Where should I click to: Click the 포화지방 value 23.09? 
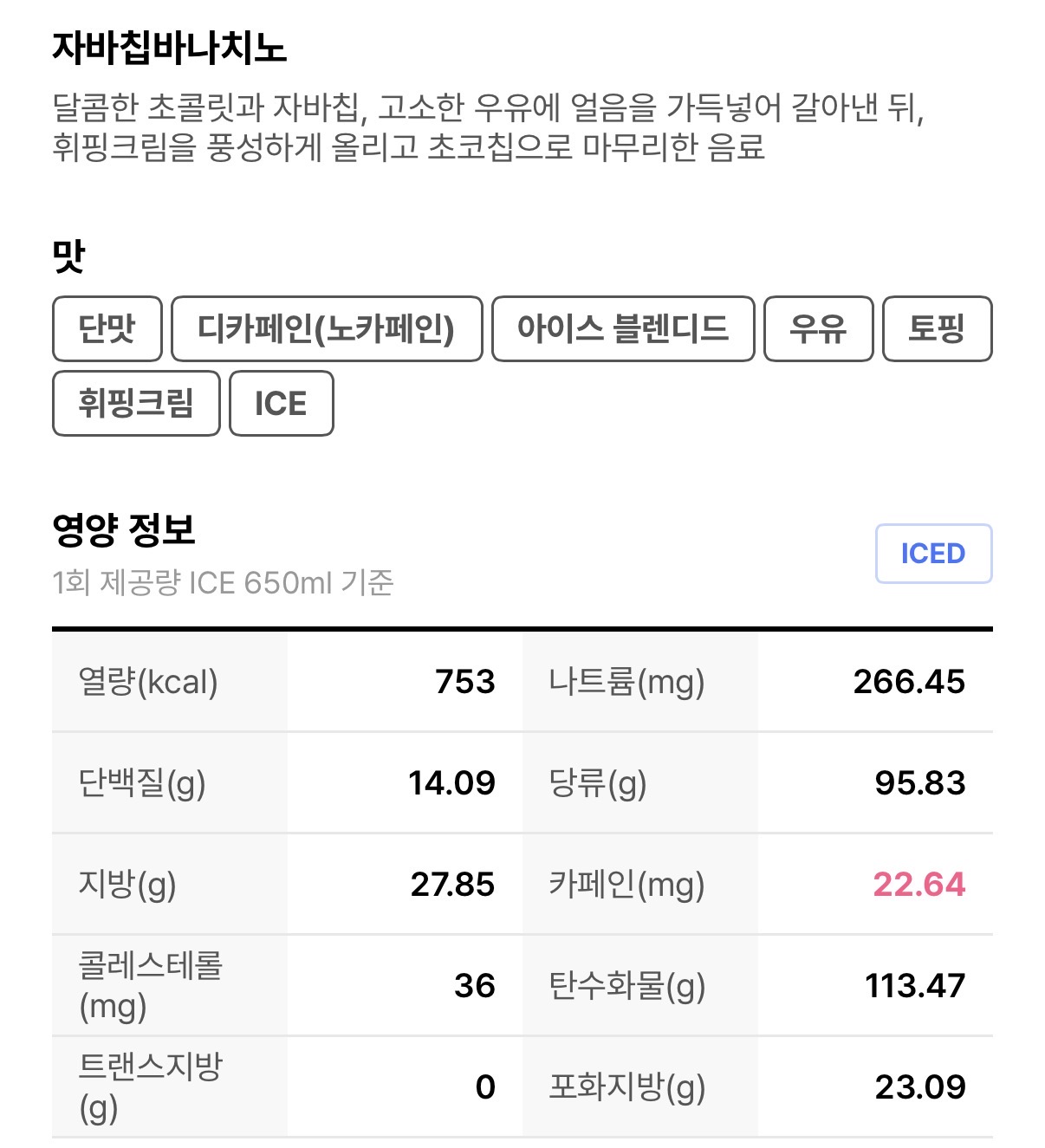(920, 1087)
